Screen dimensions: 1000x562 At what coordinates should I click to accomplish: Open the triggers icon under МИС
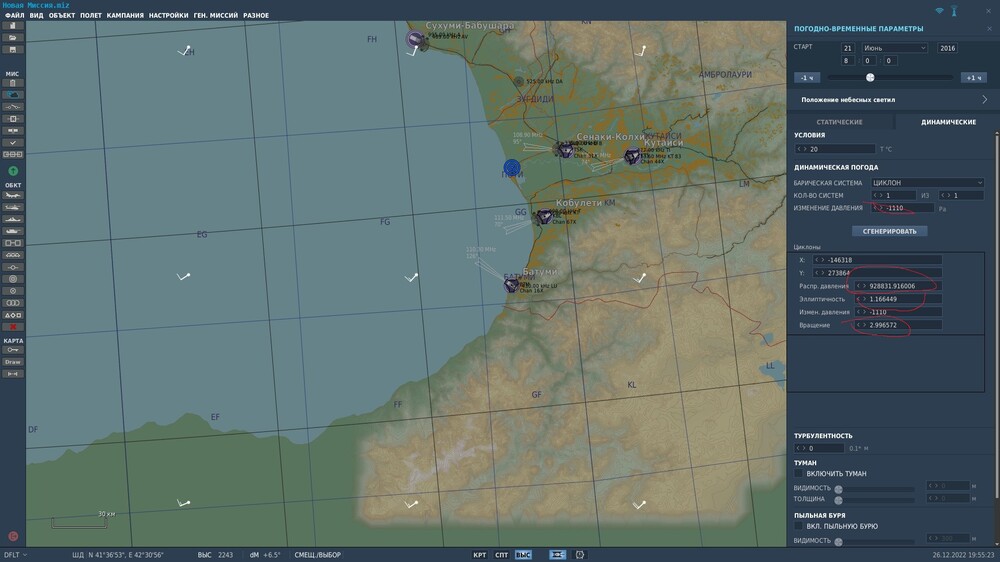pyautogui.click(x=13, y=107)
